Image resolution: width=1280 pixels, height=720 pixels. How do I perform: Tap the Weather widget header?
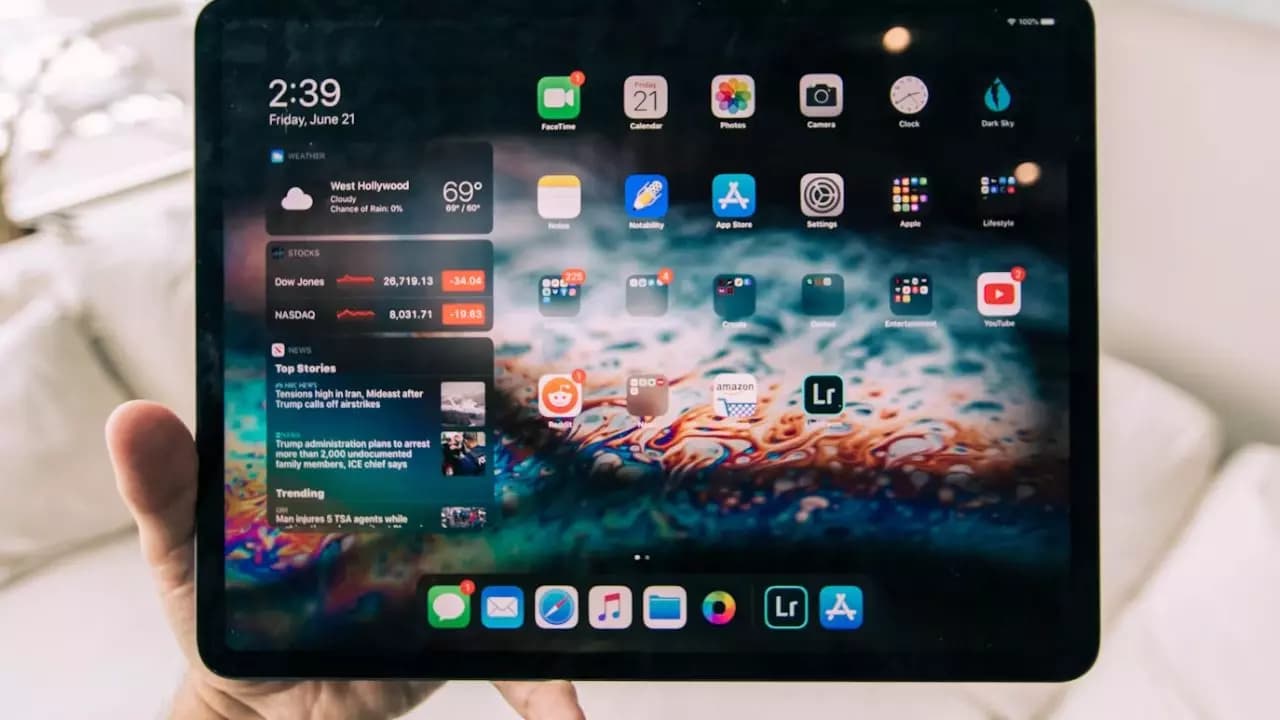click(298, 156)
